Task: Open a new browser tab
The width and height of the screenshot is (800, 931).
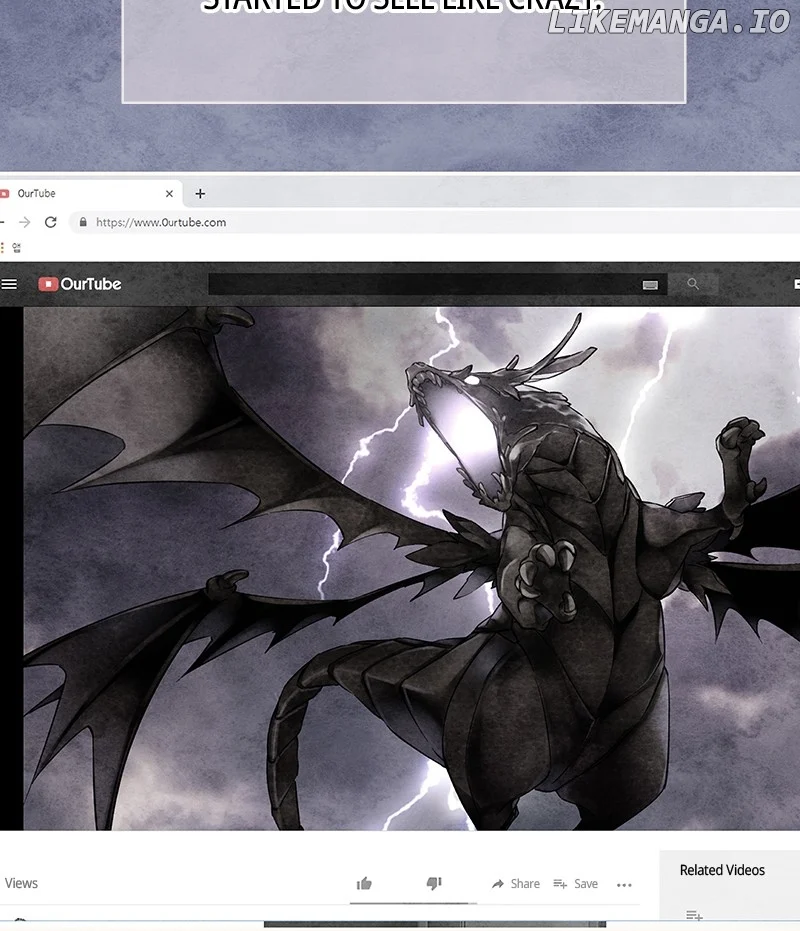Action: pyautogui.click(x=200, y=194)
